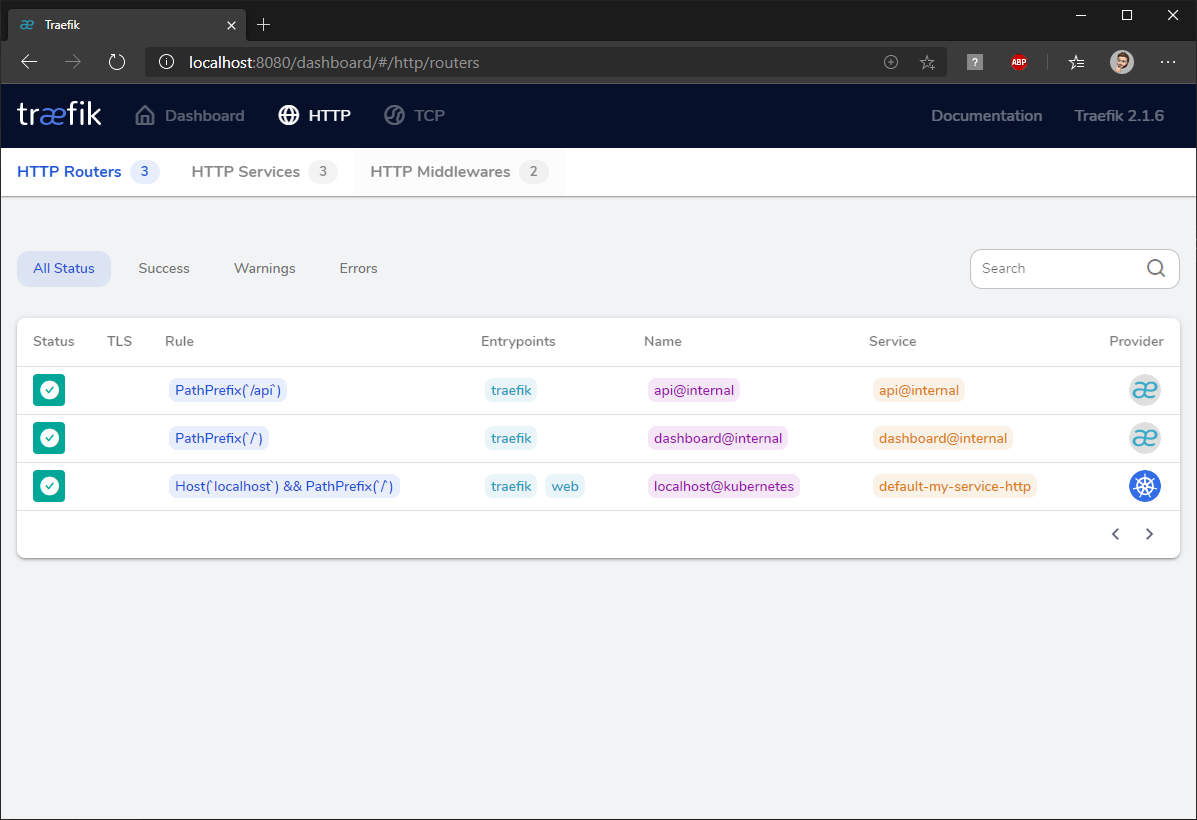The image size is (1197, 820).
Task: View site information icon in address bar
Action: pyautogui.click(x=166, y=62)
